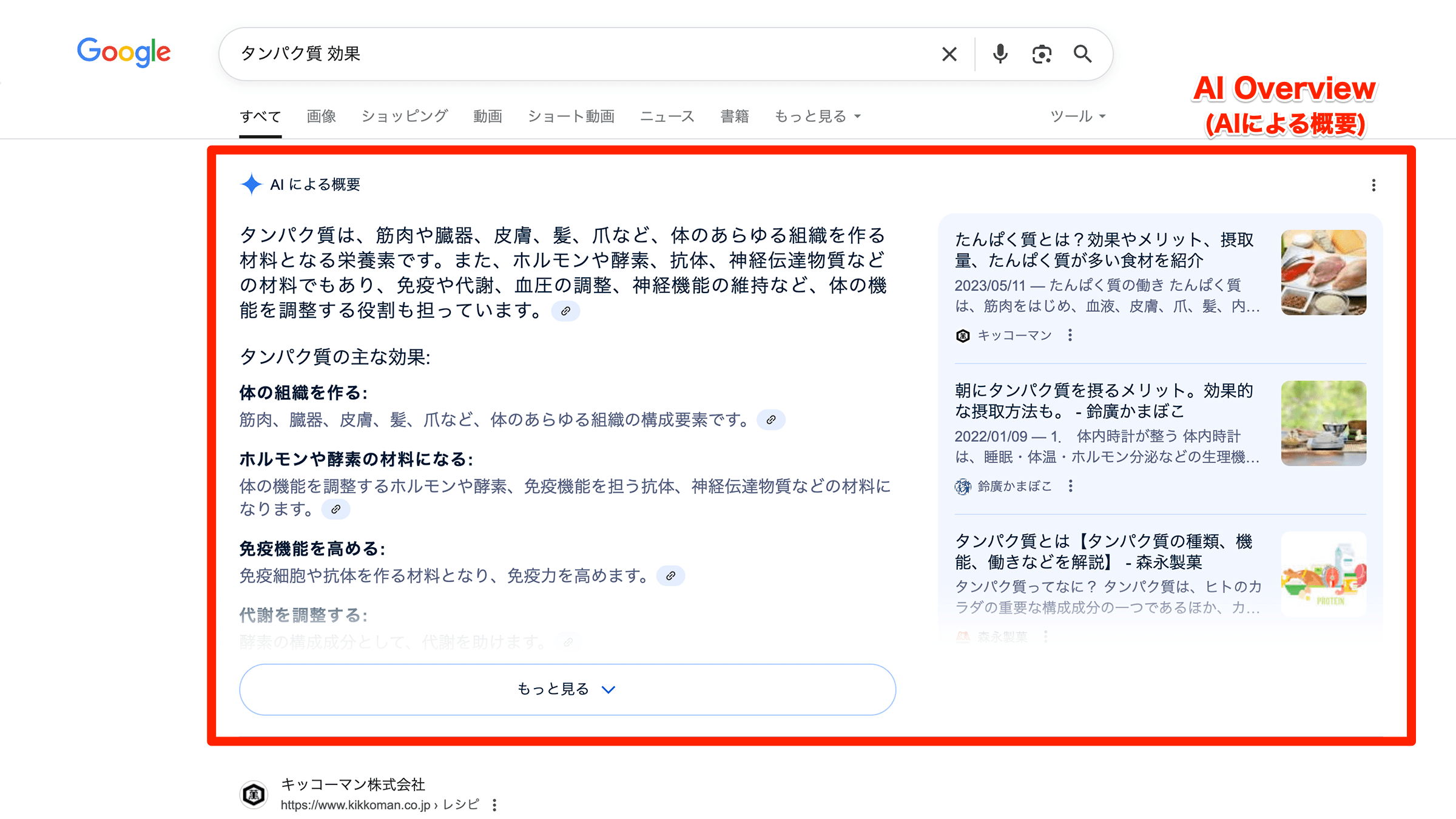Screen dimensions: 1456x819
Task: Open the ショート動画 tab
Action: (x=571, y=116)
